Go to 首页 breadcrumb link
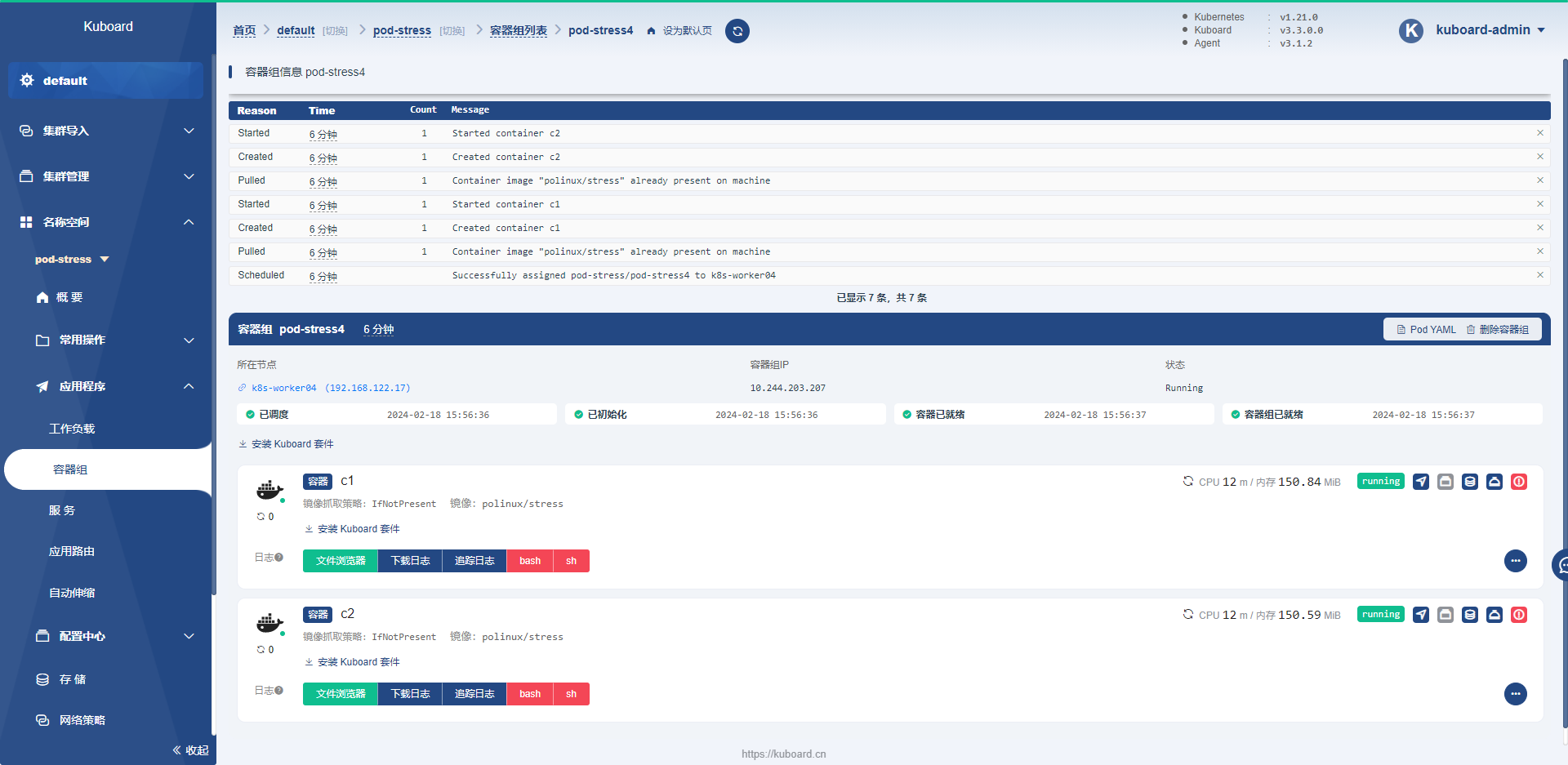The image size is (1568, 765). [x=244, y=30]
